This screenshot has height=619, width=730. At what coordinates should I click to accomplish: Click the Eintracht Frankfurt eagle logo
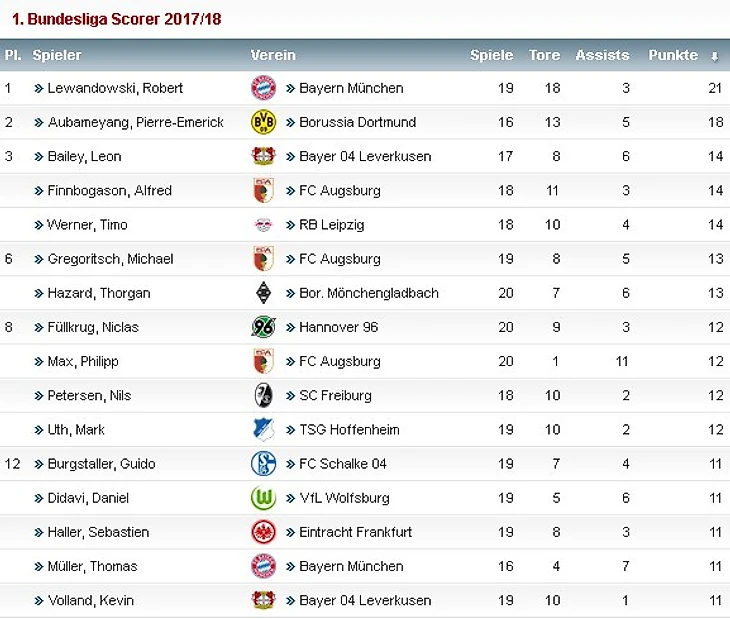[x=263, y=532]
